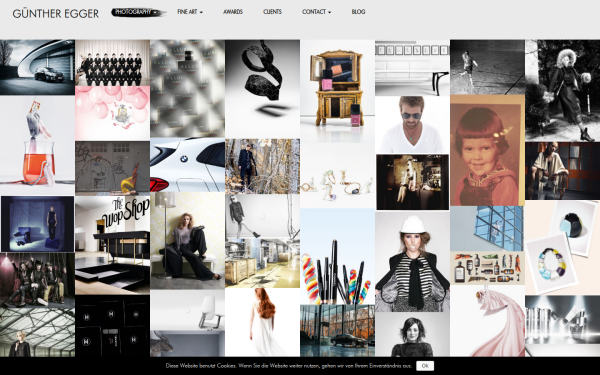600x375 pixels.
Task: Open the vintage child portrait photo
Action: tap(488, 150)
